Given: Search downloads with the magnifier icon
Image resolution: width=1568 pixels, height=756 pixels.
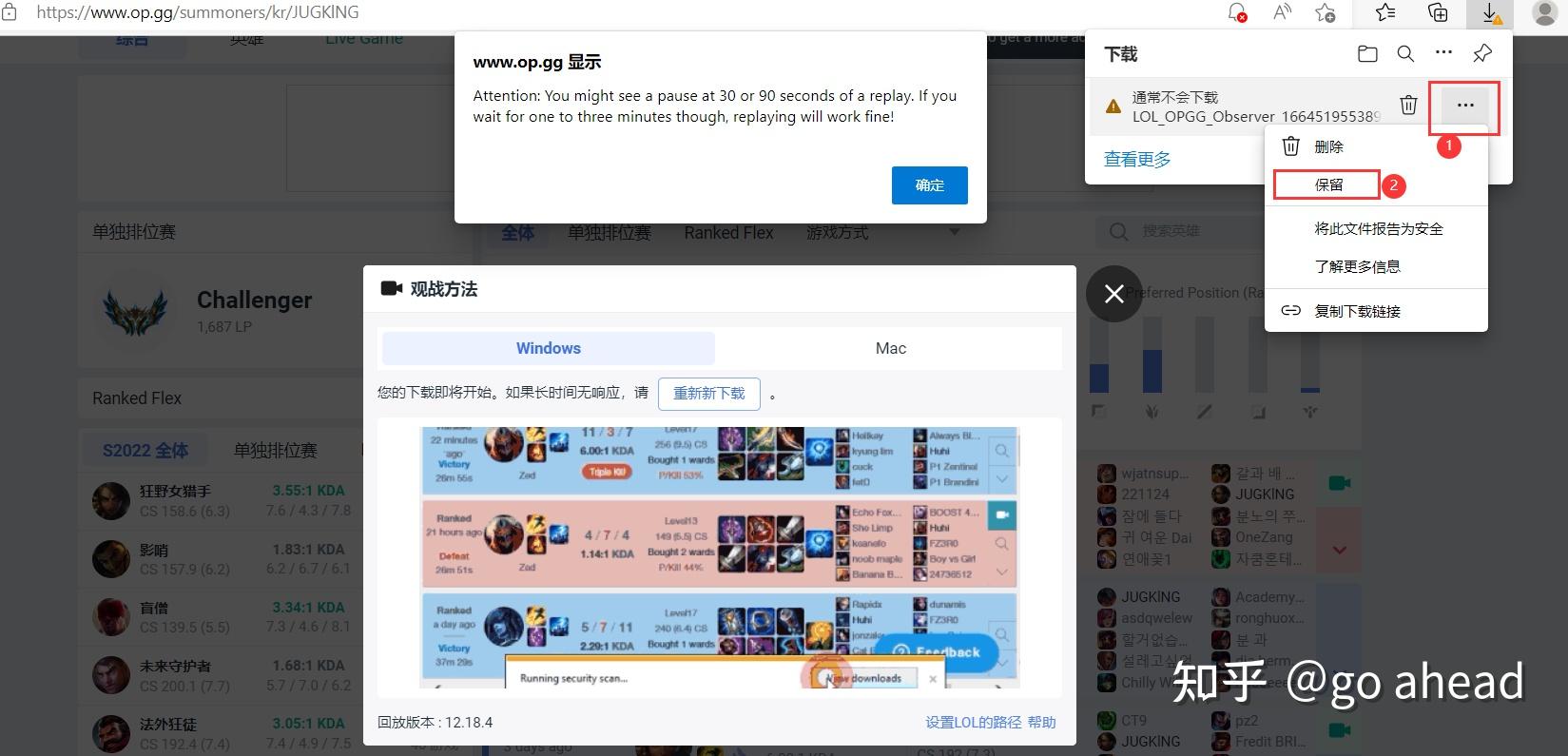Looking at the screenshot, I should click(x=1405, y=54).
